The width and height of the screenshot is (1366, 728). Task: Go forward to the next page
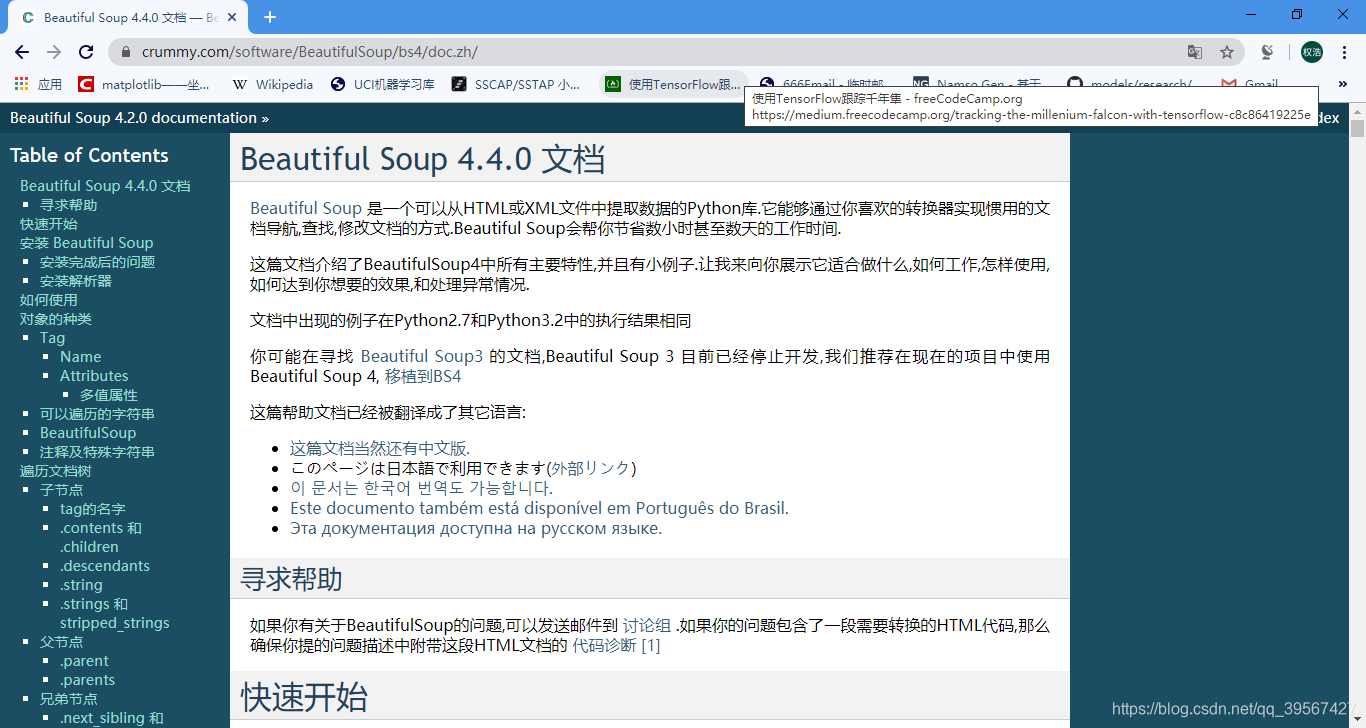[x=54, y=52]
